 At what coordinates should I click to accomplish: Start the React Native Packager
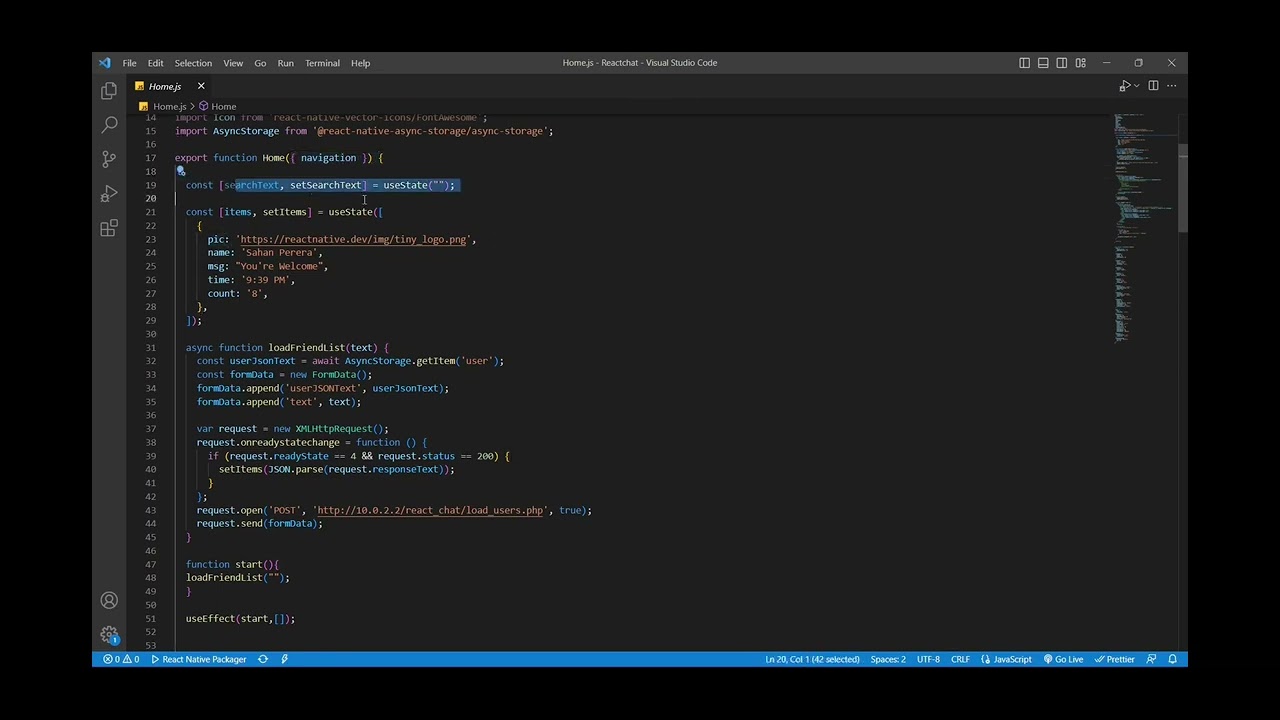198,659
